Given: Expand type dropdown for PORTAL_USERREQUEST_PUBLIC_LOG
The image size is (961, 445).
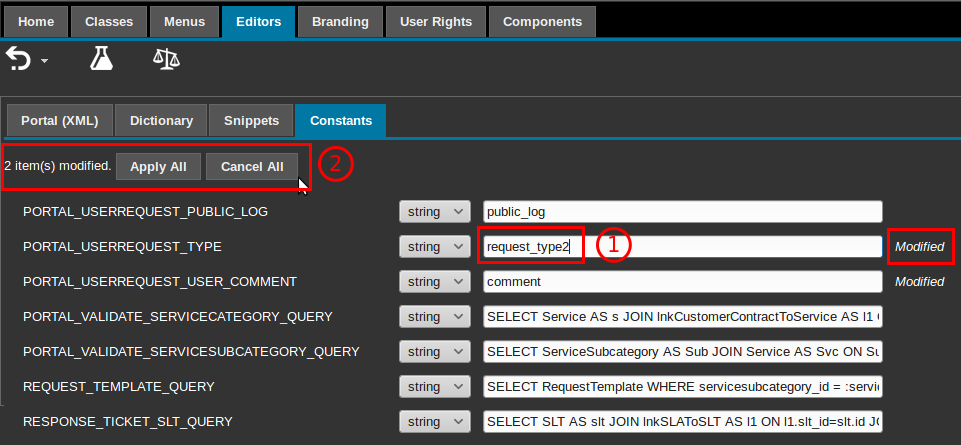Looking at the screenshot, I should [434, 212].
